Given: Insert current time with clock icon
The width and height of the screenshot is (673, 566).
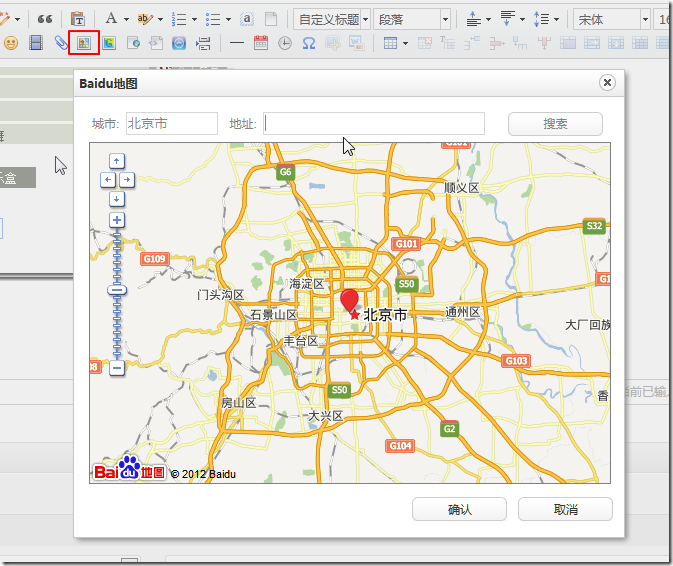Looking at the screenshot, I should [x=285, y=43].
